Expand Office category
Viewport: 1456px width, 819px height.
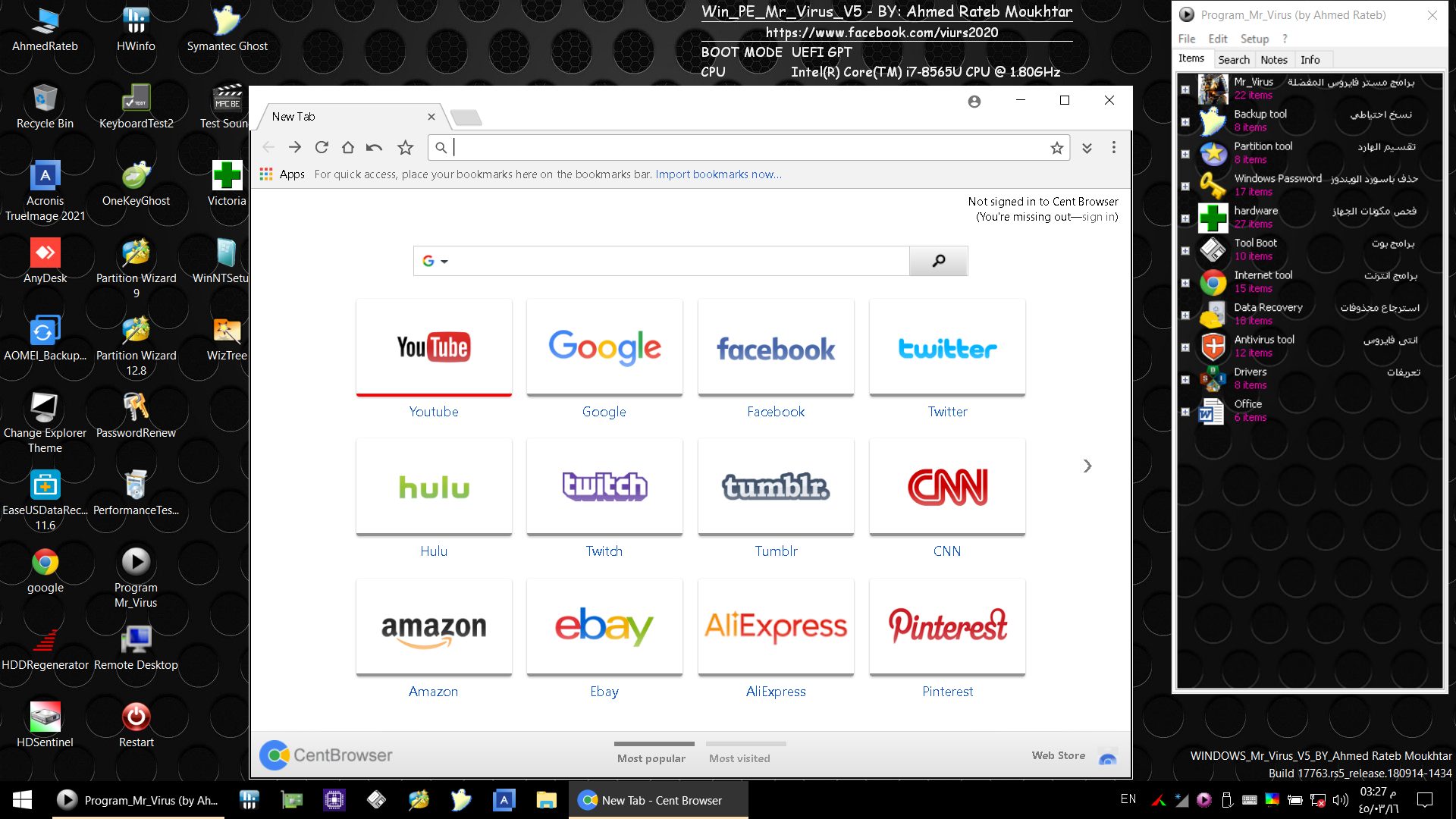pyautogui.click(x=1185, y=412)
